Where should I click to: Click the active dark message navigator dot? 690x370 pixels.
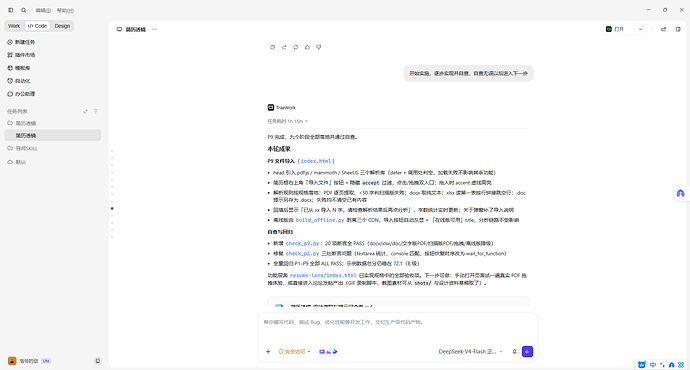(112, 209)
